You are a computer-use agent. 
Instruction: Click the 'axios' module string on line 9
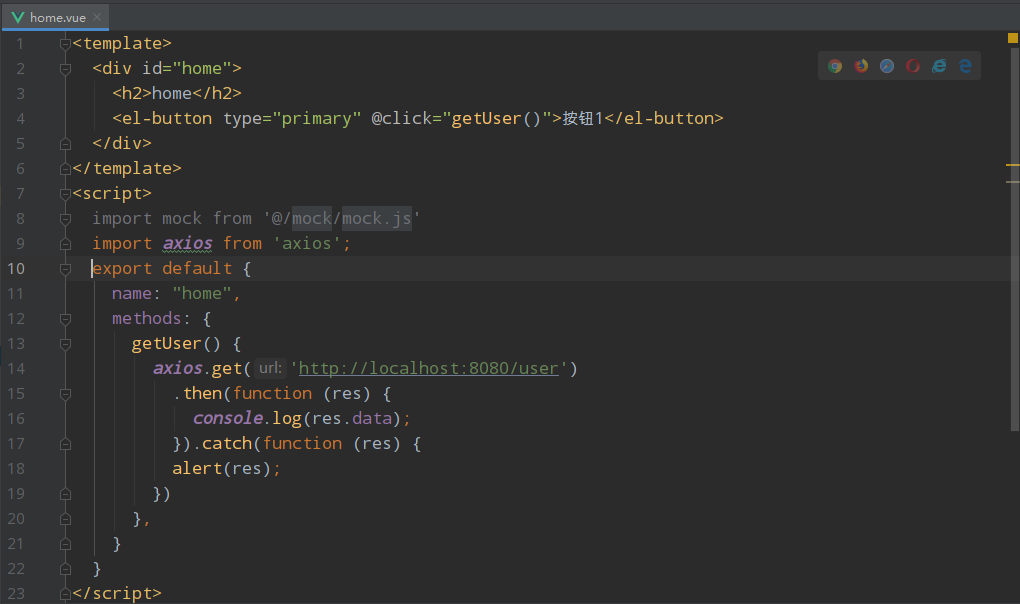[x=306, y=244]
